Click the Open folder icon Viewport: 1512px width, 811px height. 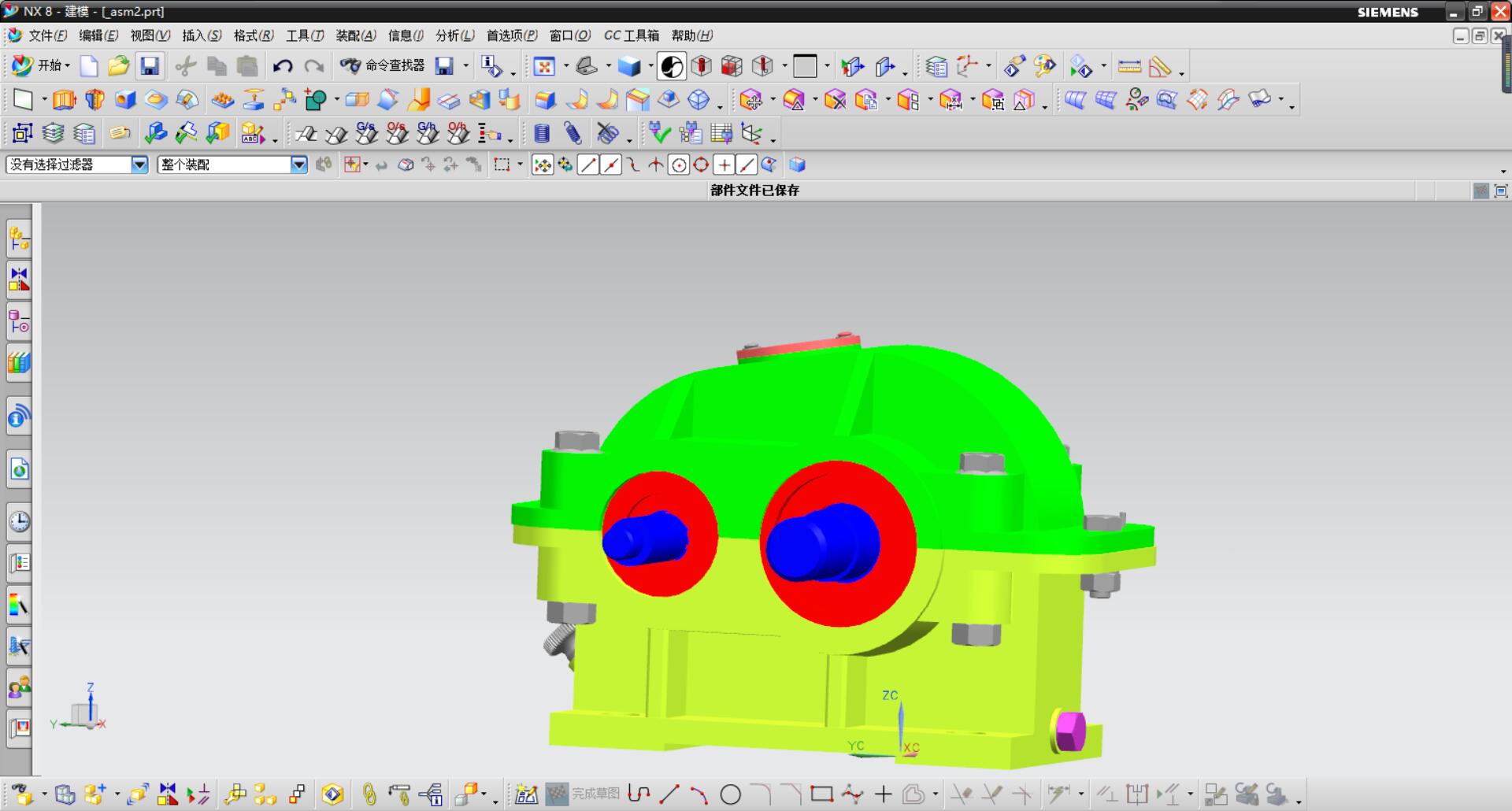tap(119, 66)
